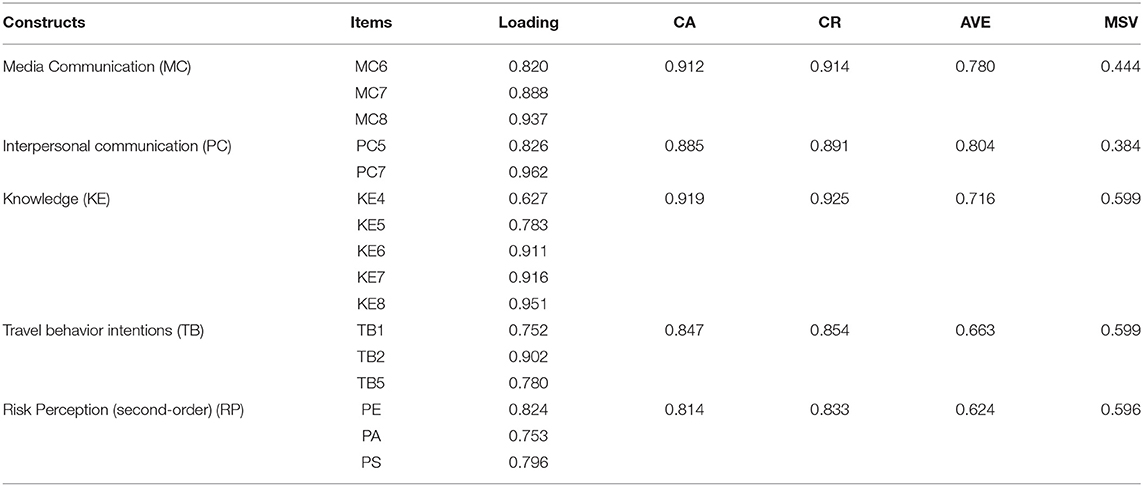
Task: Click the TB2 item cell
Action: point(371,358)
